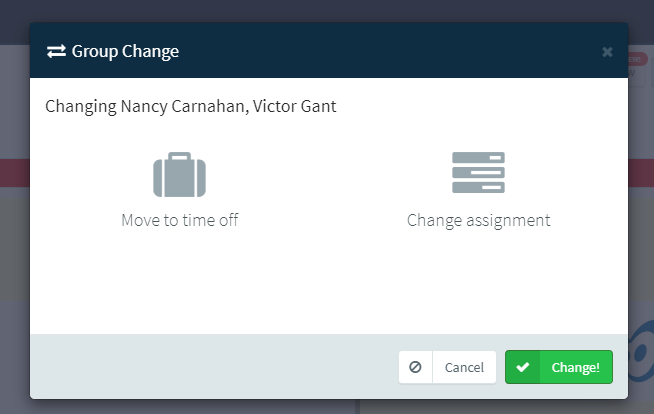Screen dimensions: 654x414
Task: Confirm with the green Change! button
Action: click(x=559, y=367)
